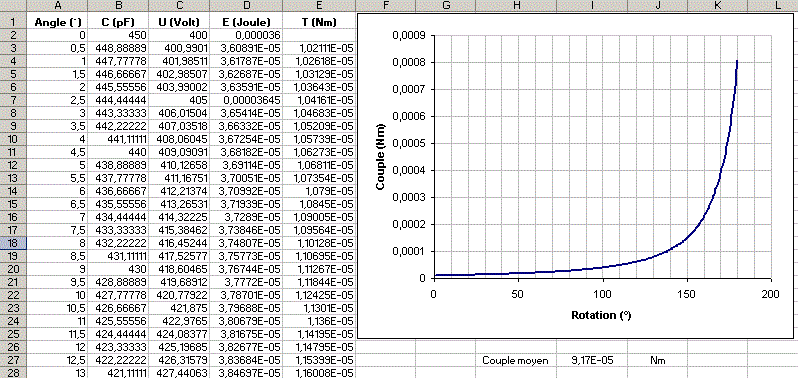The height and width of the screenshot is (378, 798).
Task: Select column C header
Action: [178, 6]
